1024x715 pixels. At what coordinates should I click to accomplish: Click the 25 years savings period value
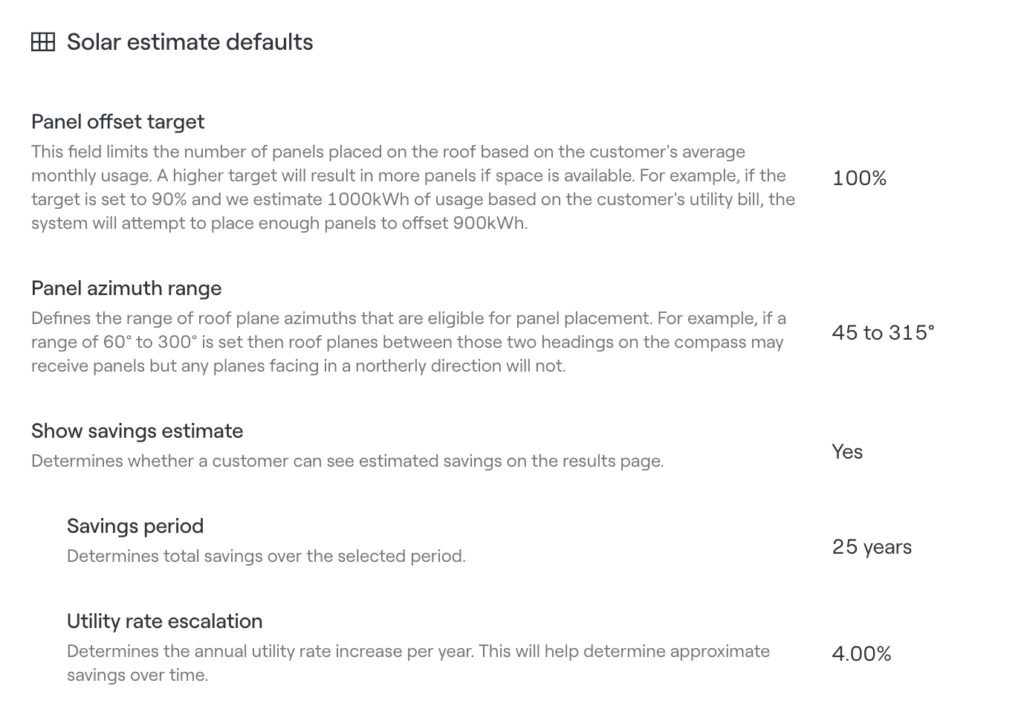872,547
